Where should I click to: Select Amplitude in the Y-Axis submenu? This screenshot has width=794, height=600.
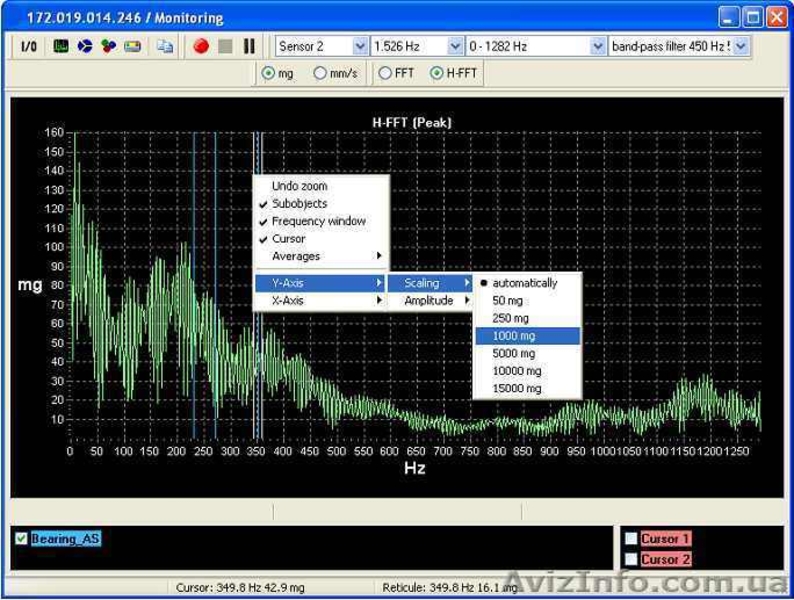tap(430, 300)
